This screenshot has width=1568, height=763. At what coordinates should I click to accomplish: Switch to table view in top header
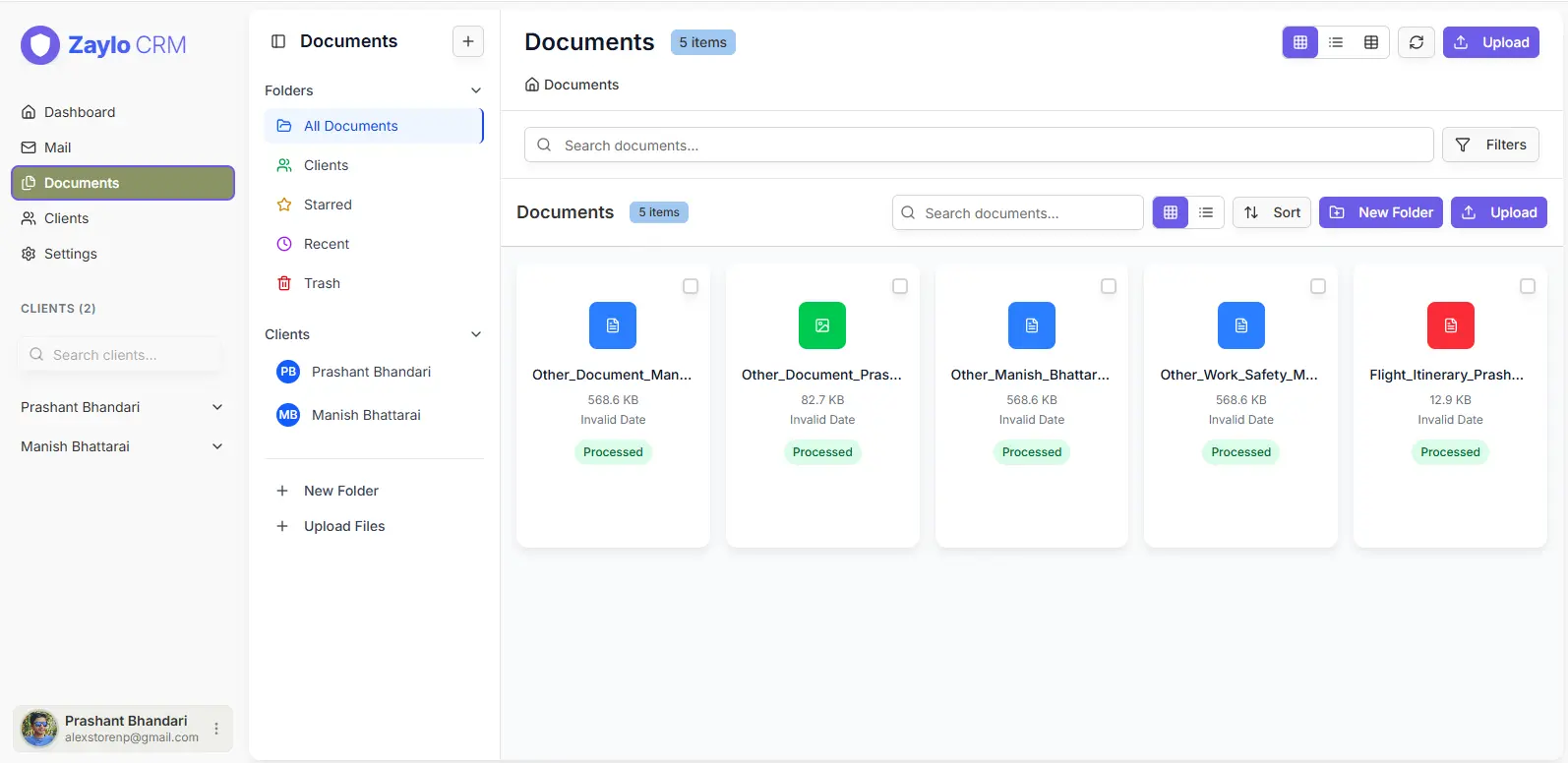1371,42
